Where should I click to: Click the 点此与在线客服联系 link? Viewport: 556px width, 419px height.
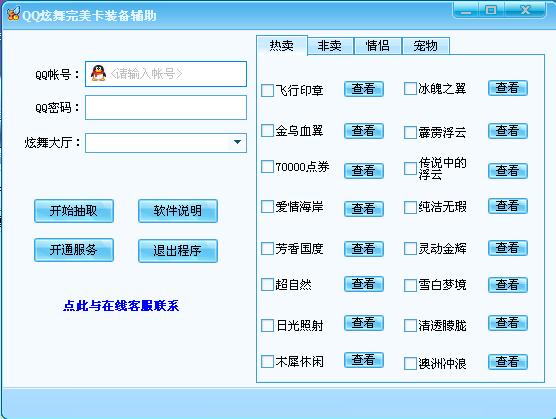click(x=121, y=306)
